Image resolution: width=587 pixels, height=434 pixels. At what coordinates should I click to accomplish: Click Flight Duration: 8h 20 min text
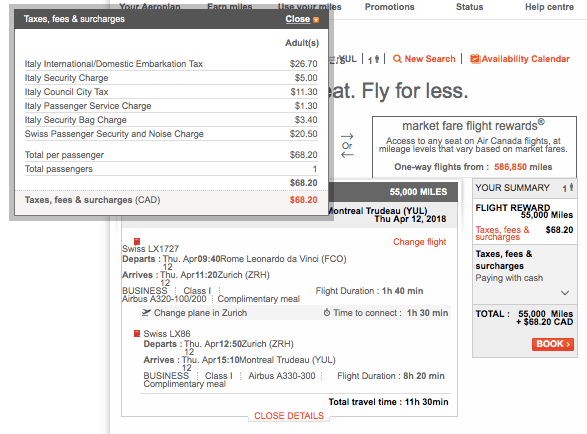pyautogui.click(x=391, y=376)
